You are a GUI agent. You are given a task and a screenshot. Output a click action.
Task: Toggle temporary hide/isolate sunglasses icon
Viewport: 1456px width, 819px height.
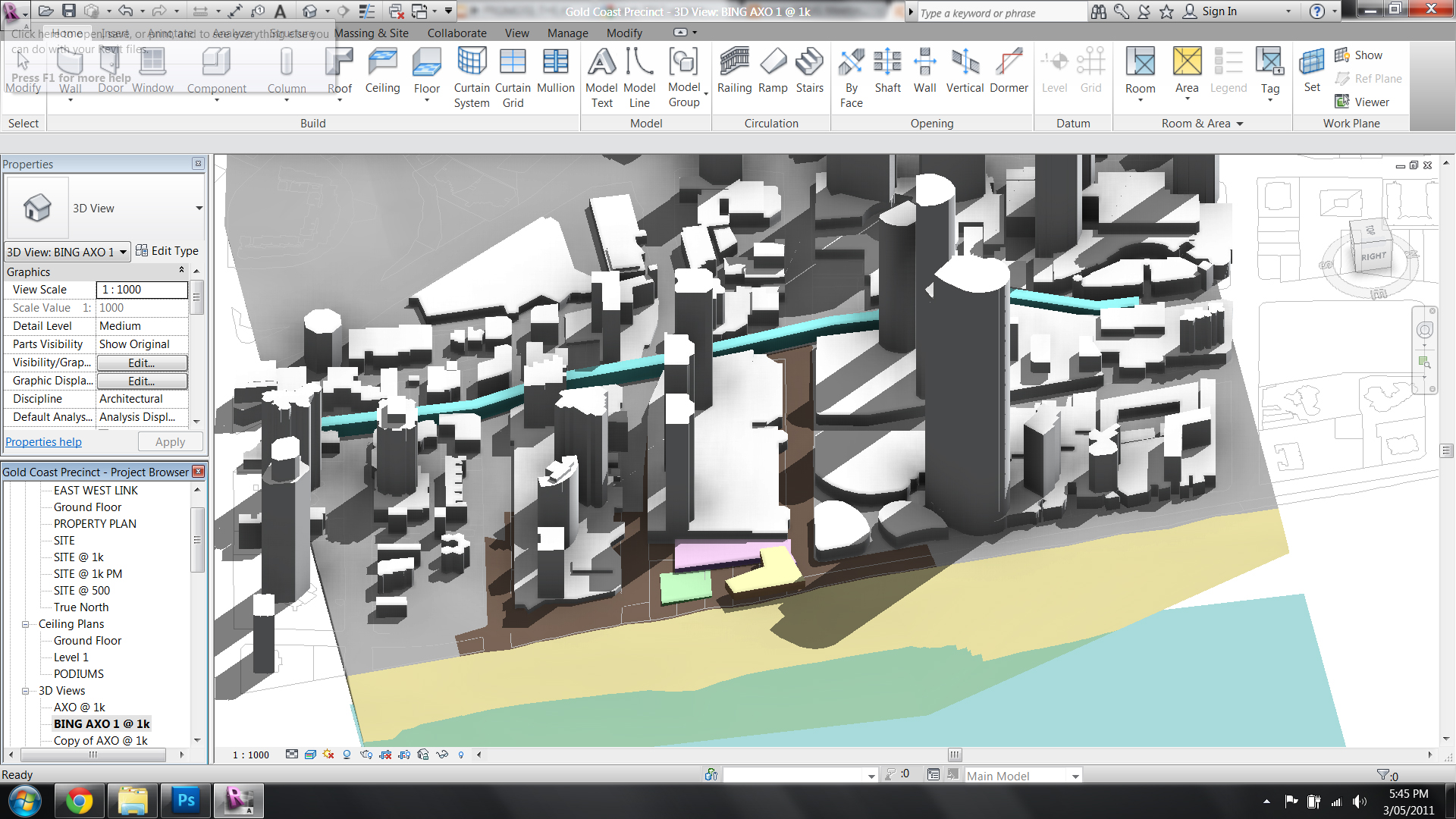click(x=442, y=755)
